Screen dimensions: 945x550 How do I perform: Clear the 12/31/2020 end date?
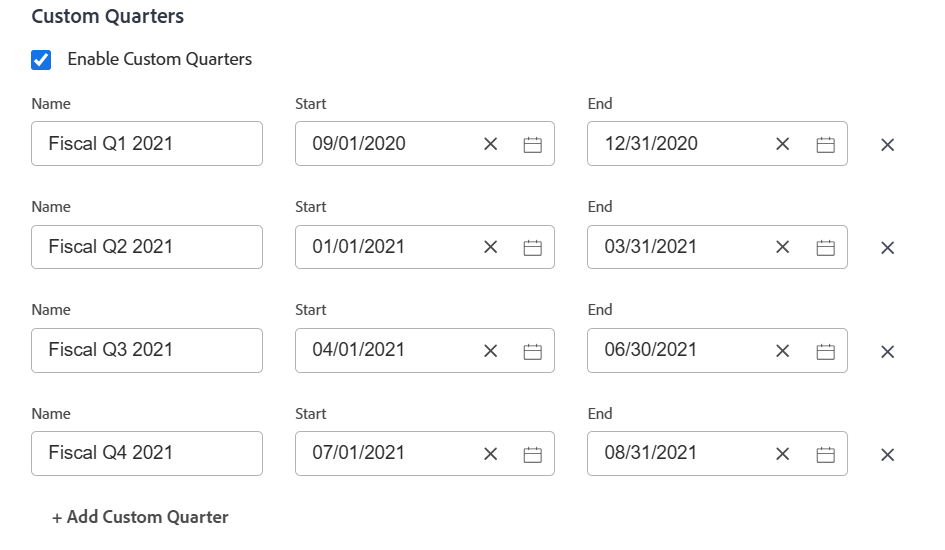point(782,145)
